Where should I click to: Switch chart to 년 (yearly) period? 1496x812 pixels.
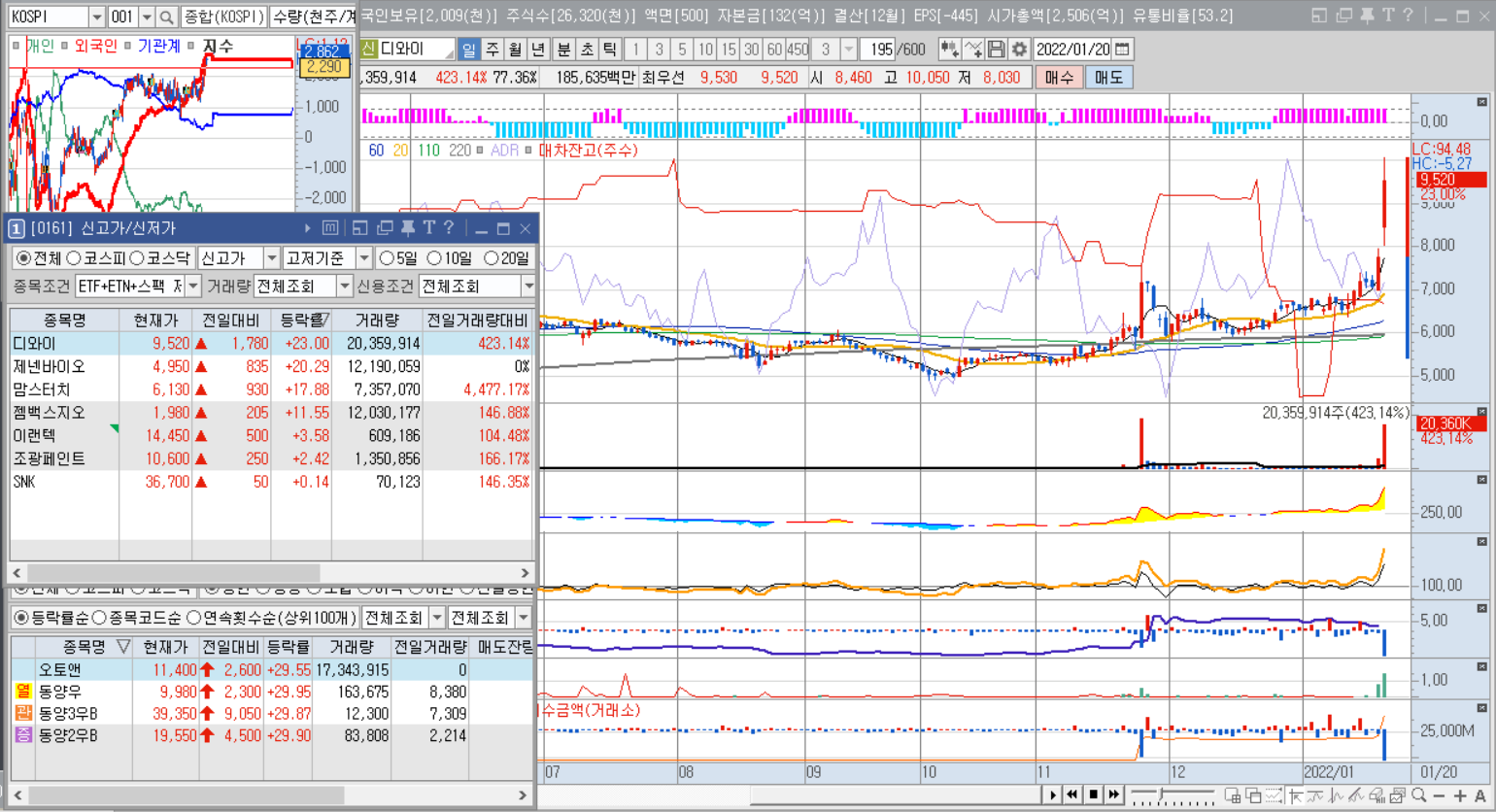pos(539,50)
